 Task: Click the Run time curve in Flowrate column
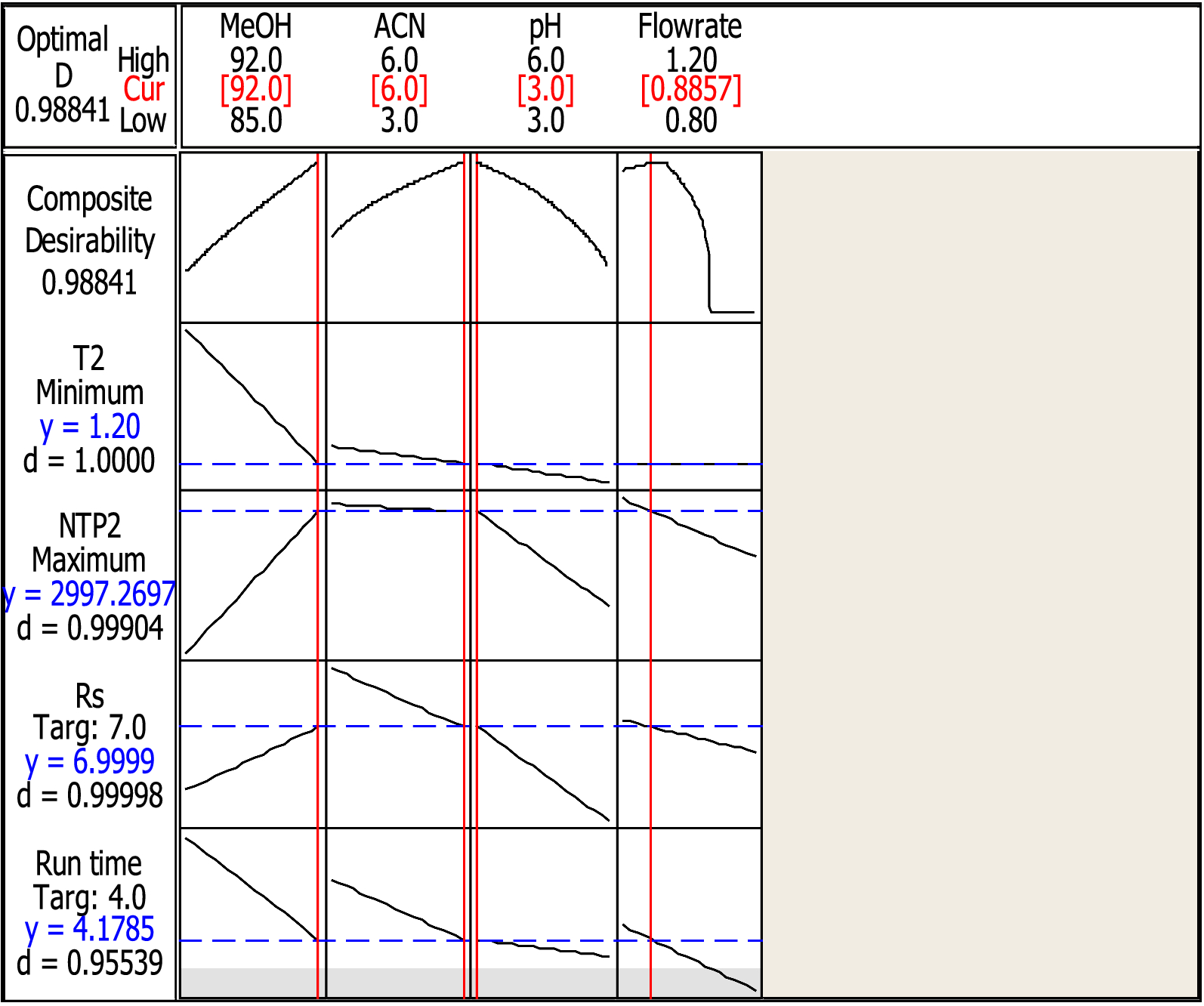pyautogui.click(x=688, y=957)
